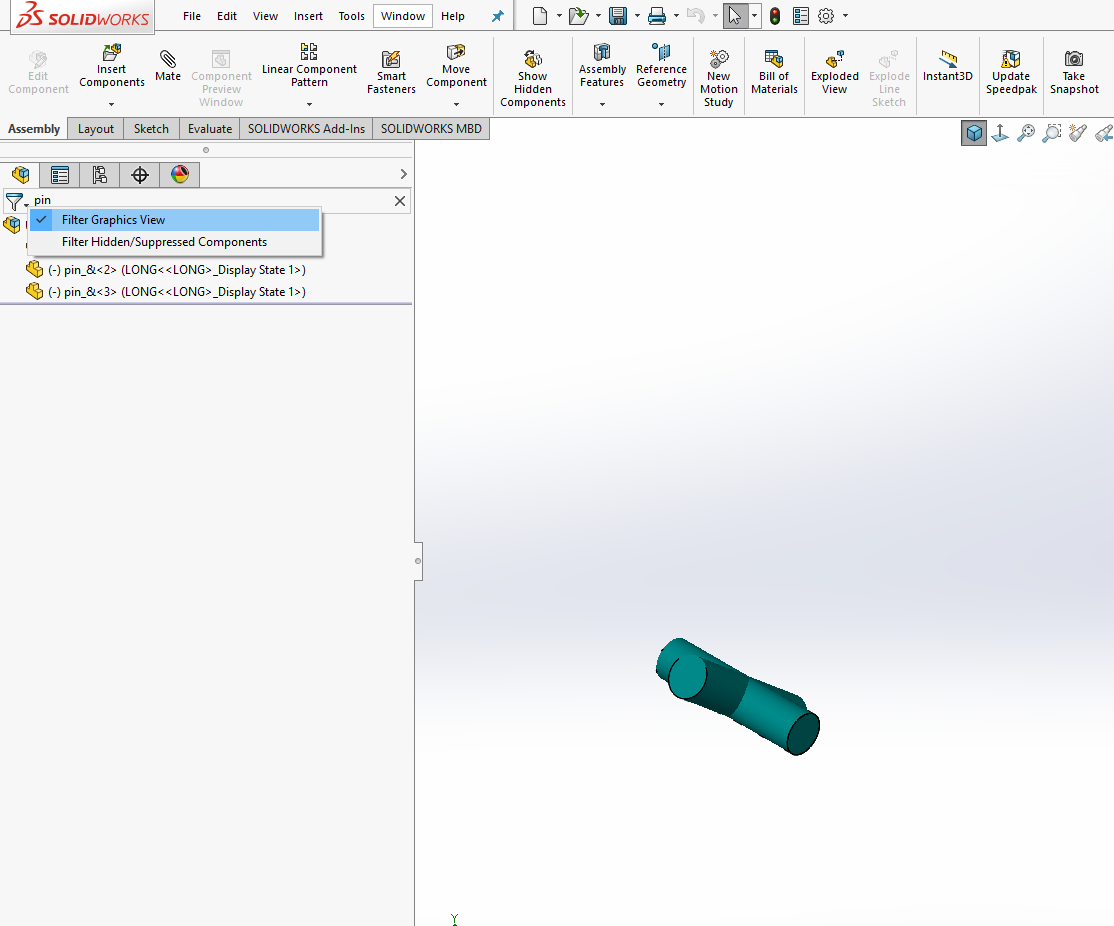Expand the panel with the right chevron arrow
This screenshot has height=926, width=1114.
(x=403, y=173)
